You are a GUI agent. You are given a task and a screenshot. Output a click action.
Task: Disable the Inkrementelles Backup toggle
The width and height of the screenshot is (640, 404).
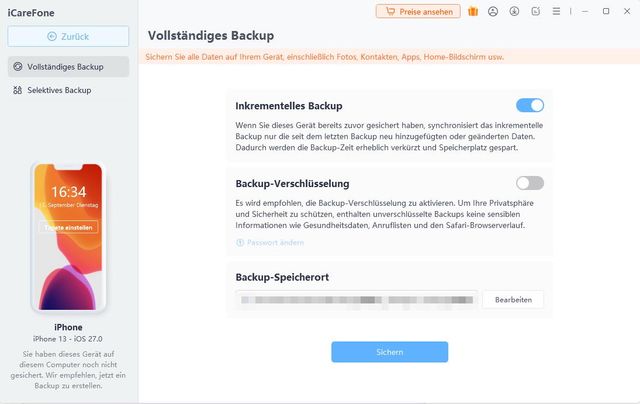pyautogui.click(x=530, y=105)
